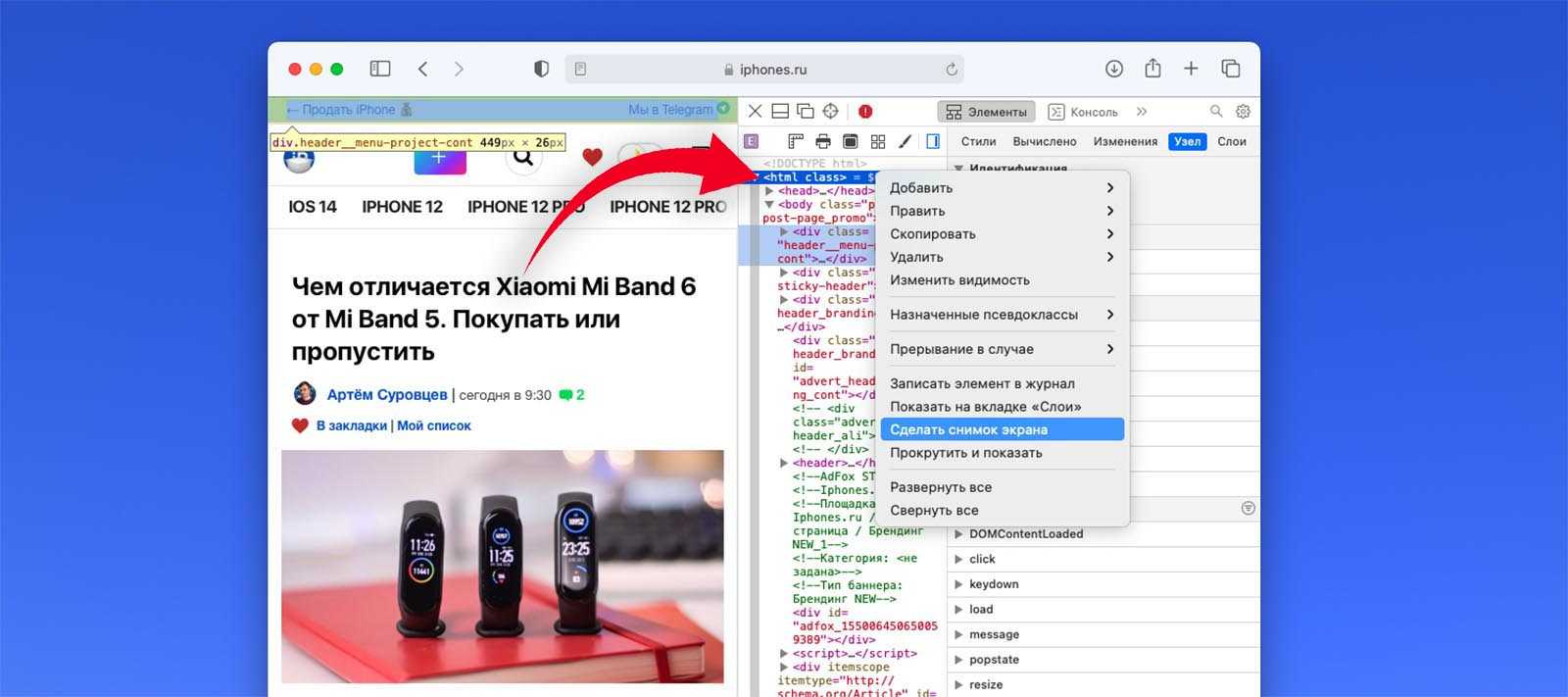Click the Артём Суровцев author link

tap(386, 395)
